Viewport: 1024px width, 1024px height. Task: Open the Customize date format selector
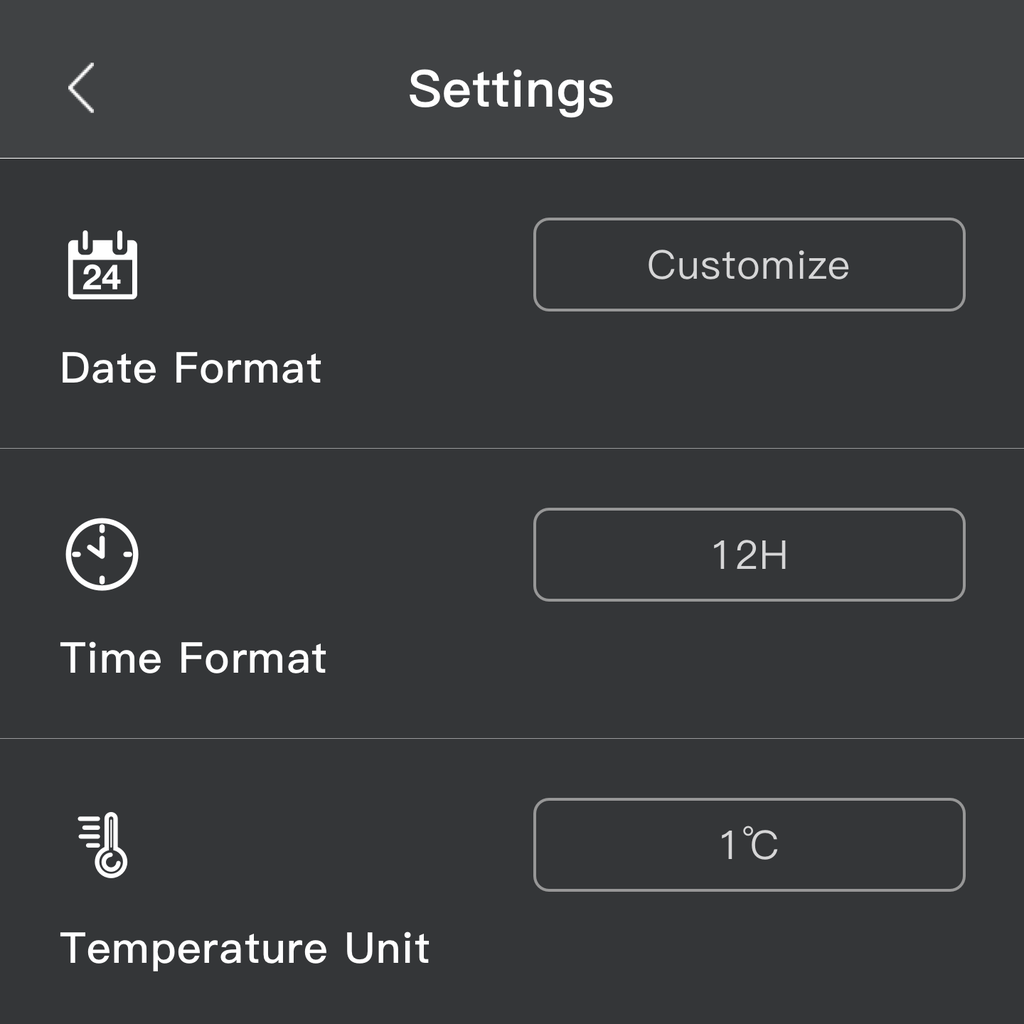coord(749,265)
